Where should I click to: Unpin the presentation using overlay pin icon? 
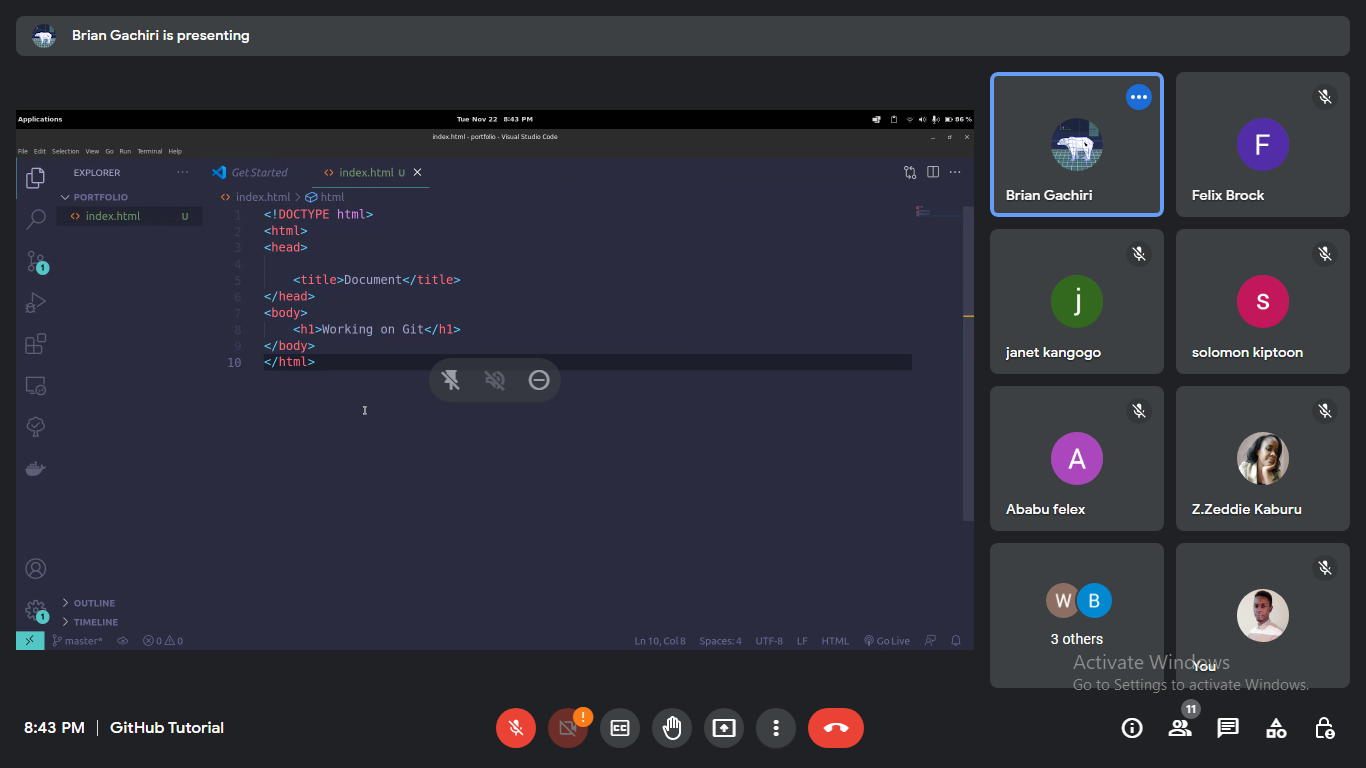pyautogui.click(x=451, y=380)
